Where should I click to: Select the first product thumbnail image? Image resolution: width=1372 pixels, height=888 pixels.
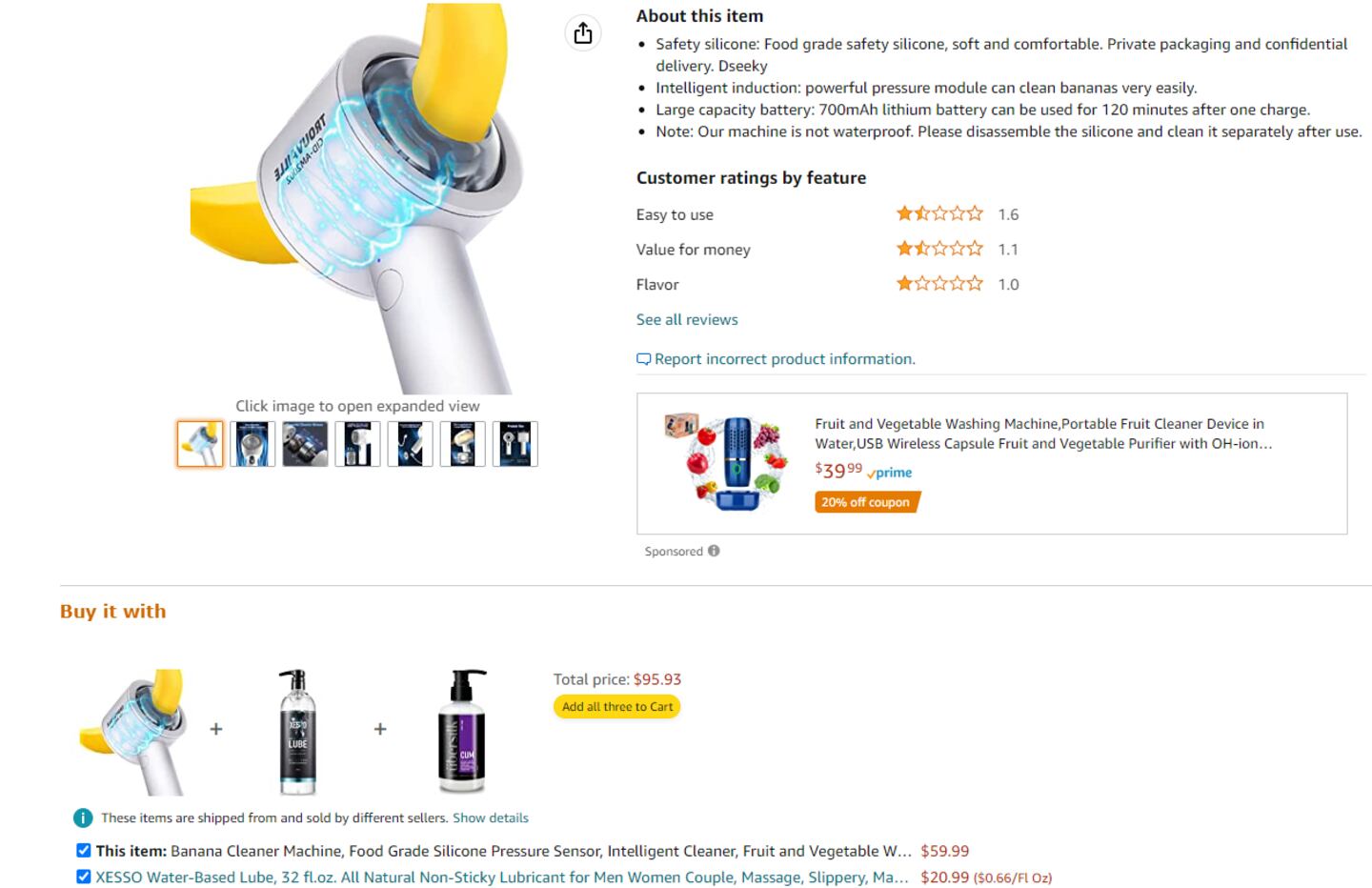(200, 444)
